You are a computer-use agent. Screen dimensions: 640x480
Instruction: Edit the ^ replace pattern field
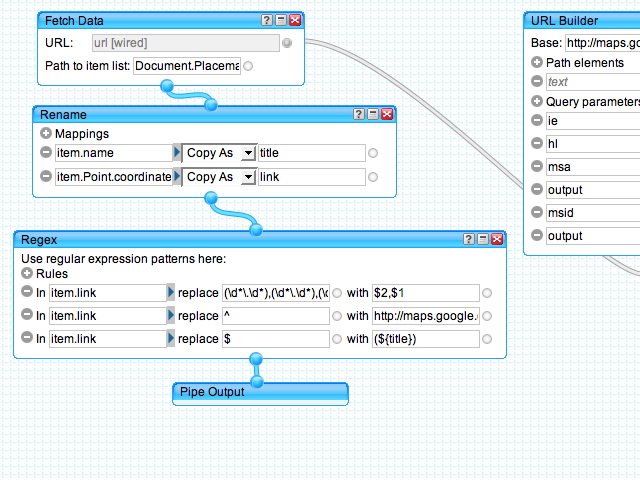click(275, 316)
